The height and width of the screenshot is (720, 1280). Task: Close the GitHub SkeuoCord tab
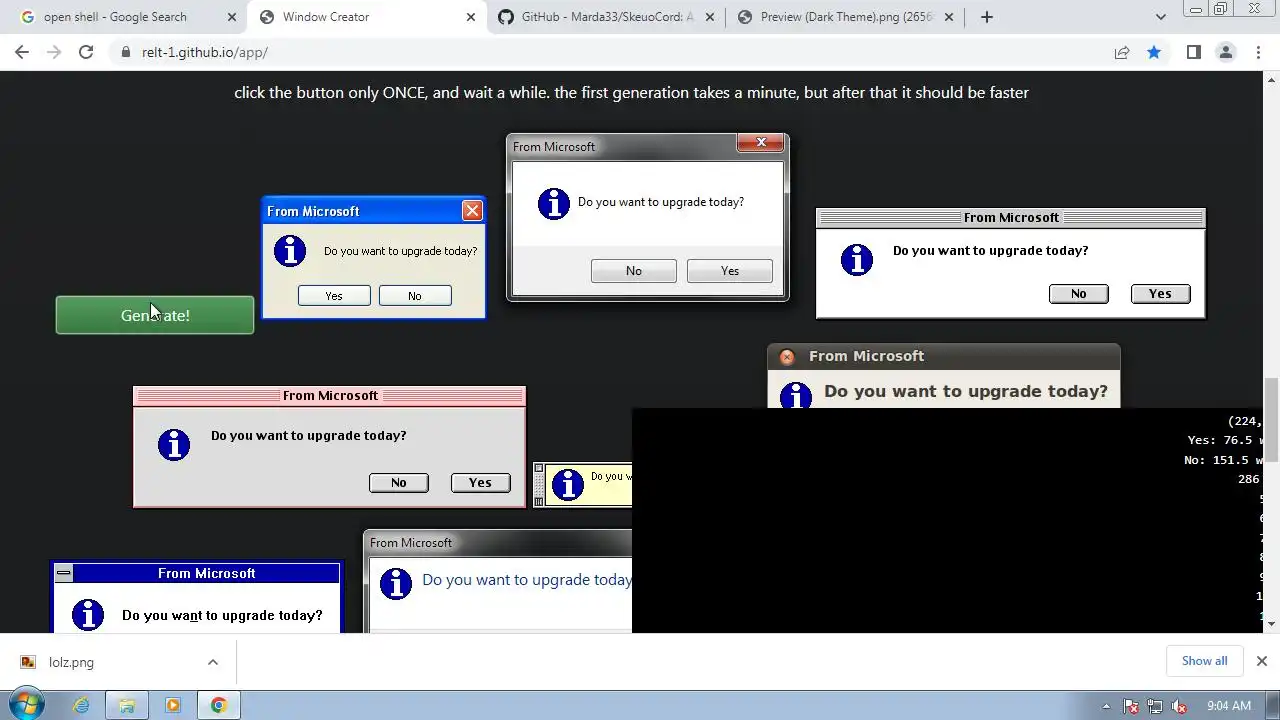coord(710,17)
